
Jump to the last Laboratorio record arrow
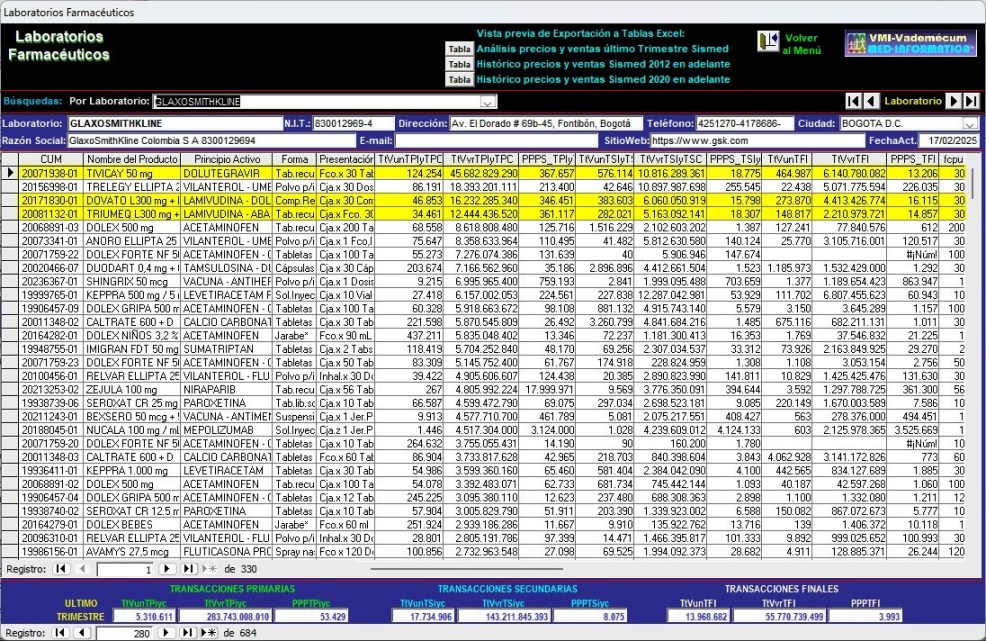tap(971, 101)
